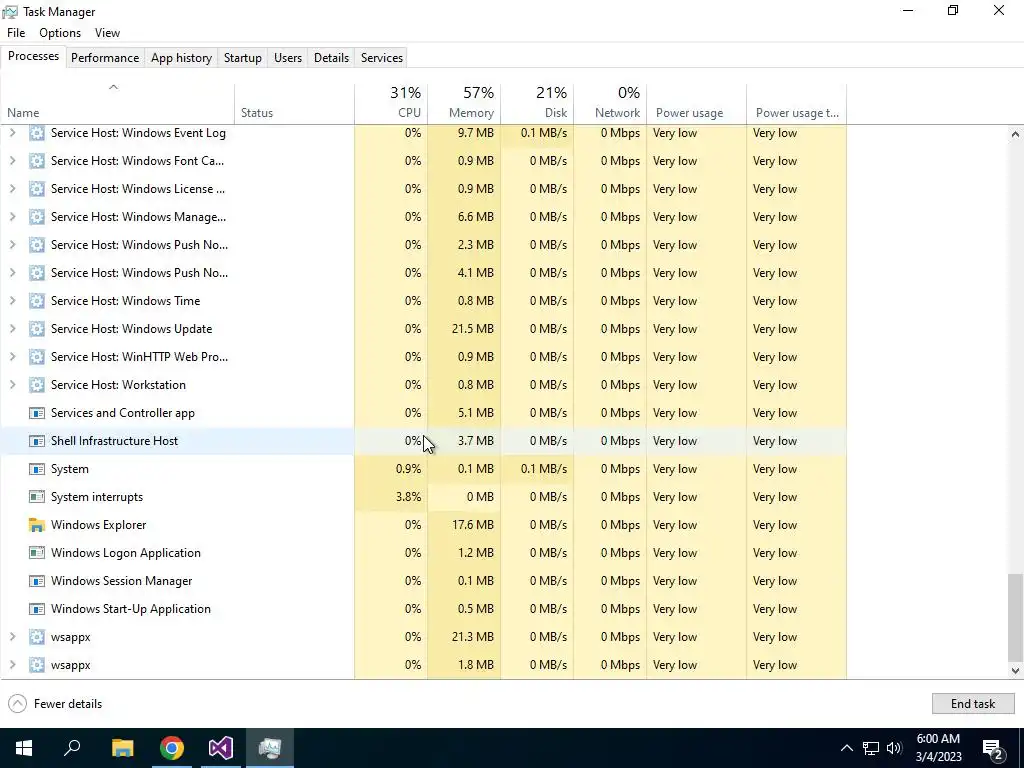The height and width of the screenshot is (768, 1024).
Task: Sort by the Disk column header
Action: [537, 103]
